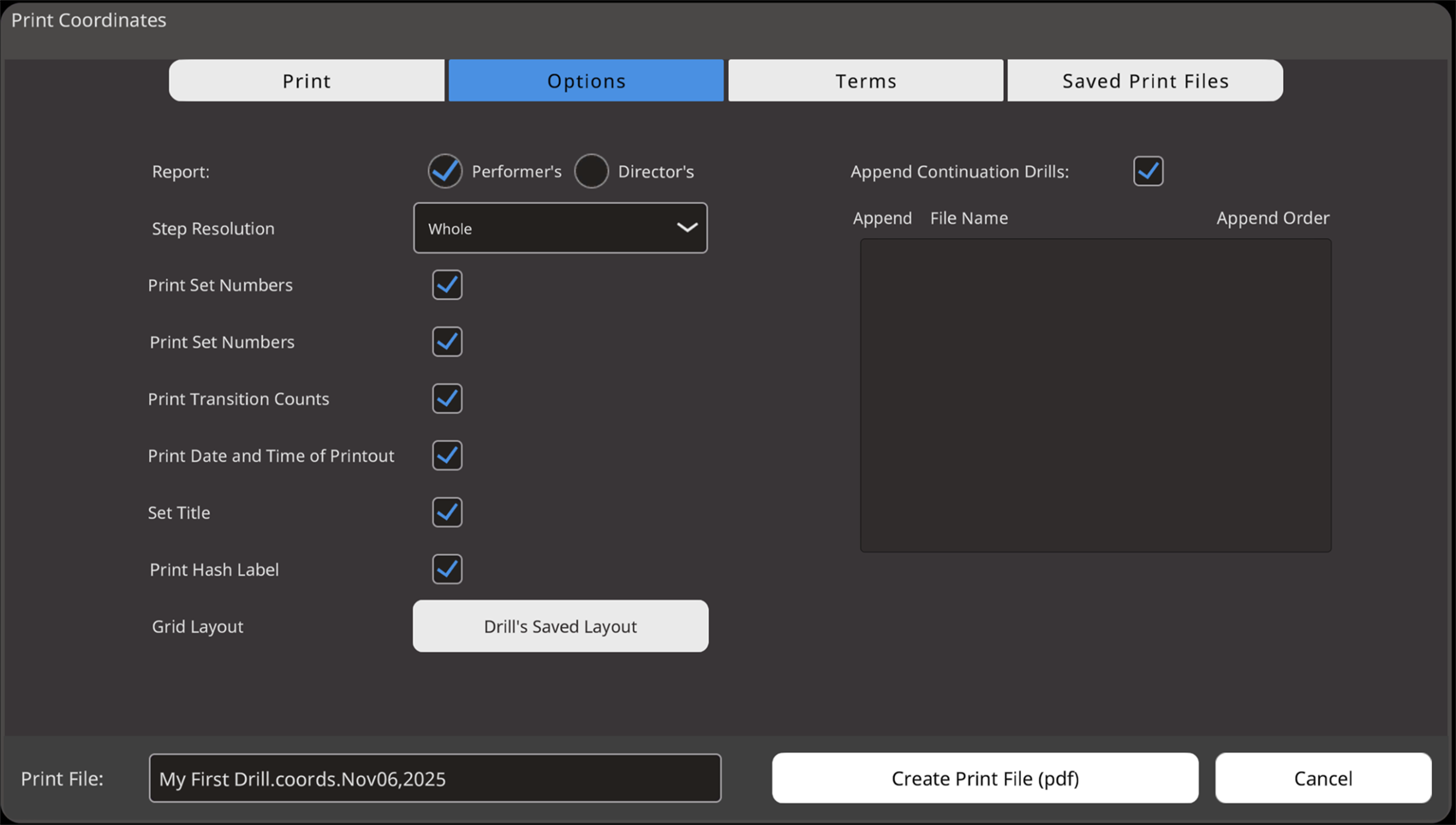Screen dimensions: 1456x825
Task: Disable Append Continuation Drills checkbox
Action: pos(1148,171)
